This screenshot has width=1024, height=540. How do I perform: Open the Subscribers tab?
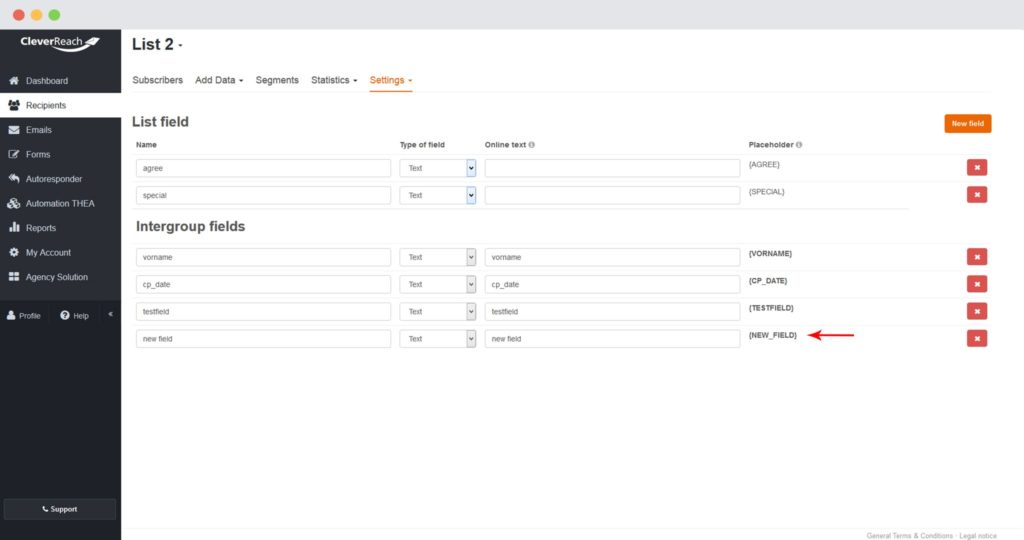[157, 80]
